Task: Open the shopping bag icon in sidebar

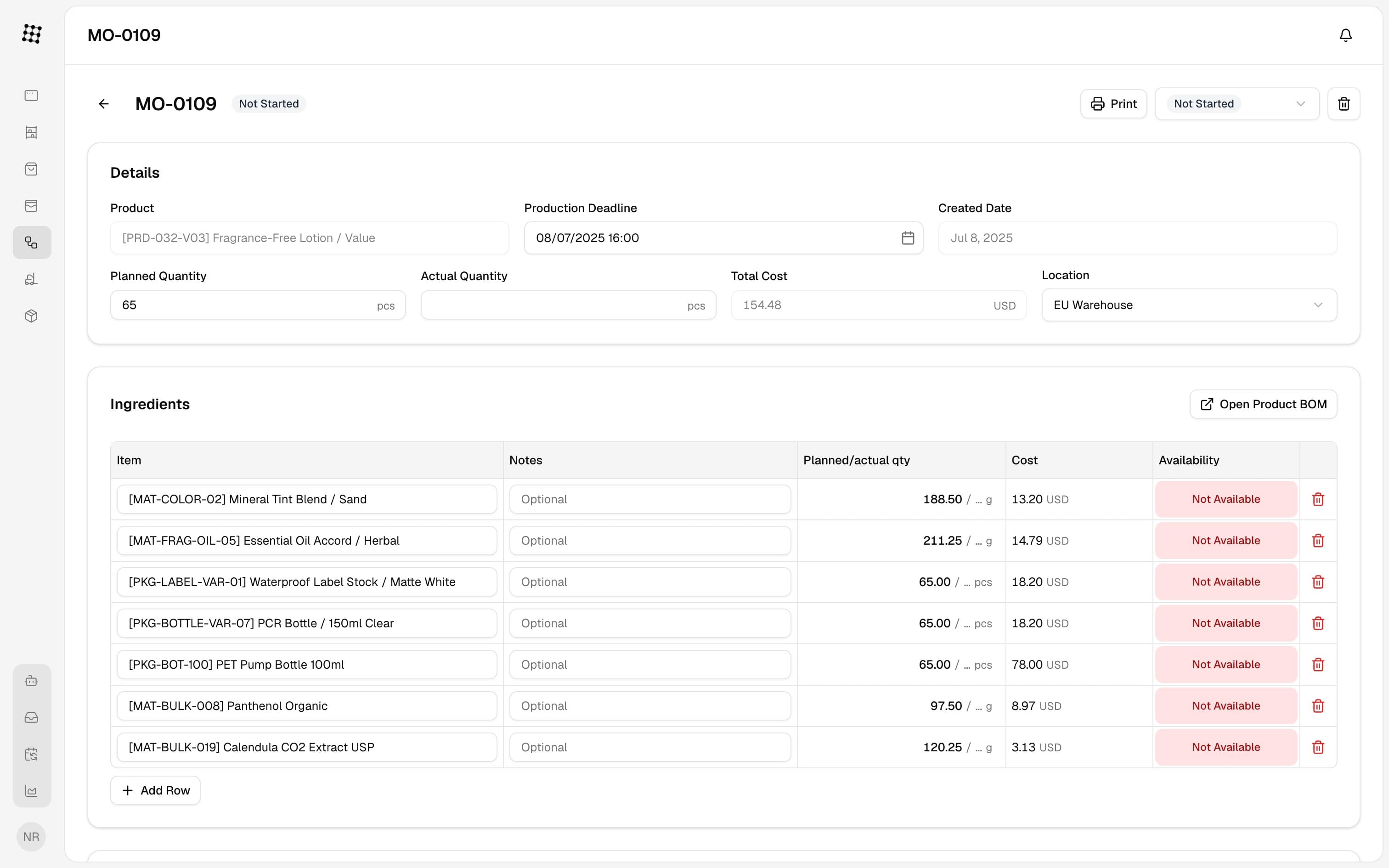Action: (32, 169)
